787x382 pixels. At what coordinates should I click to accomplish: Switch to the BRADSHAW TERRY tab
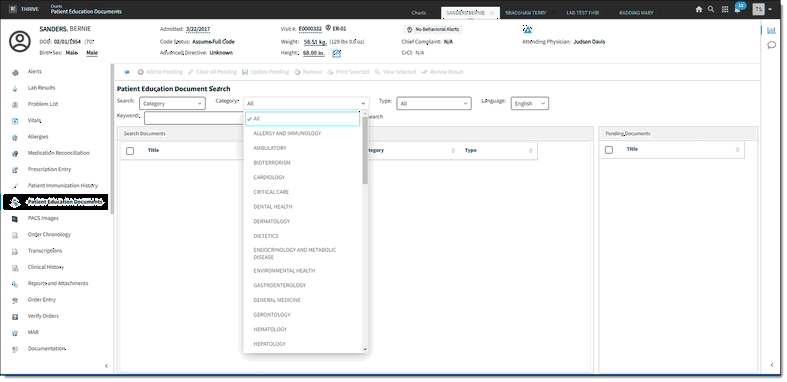pyautogui.click(x=526, y=13)
